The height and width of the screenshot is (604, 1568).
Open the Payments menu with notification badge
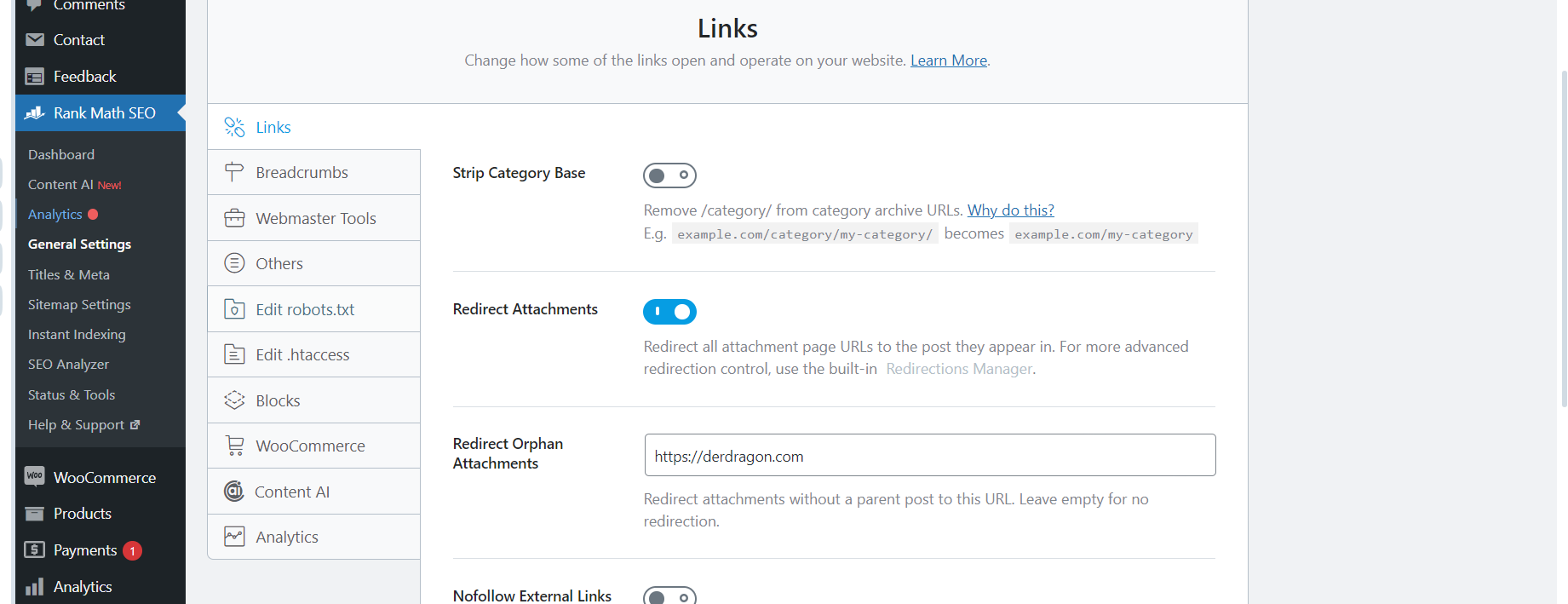click(85, 550)
